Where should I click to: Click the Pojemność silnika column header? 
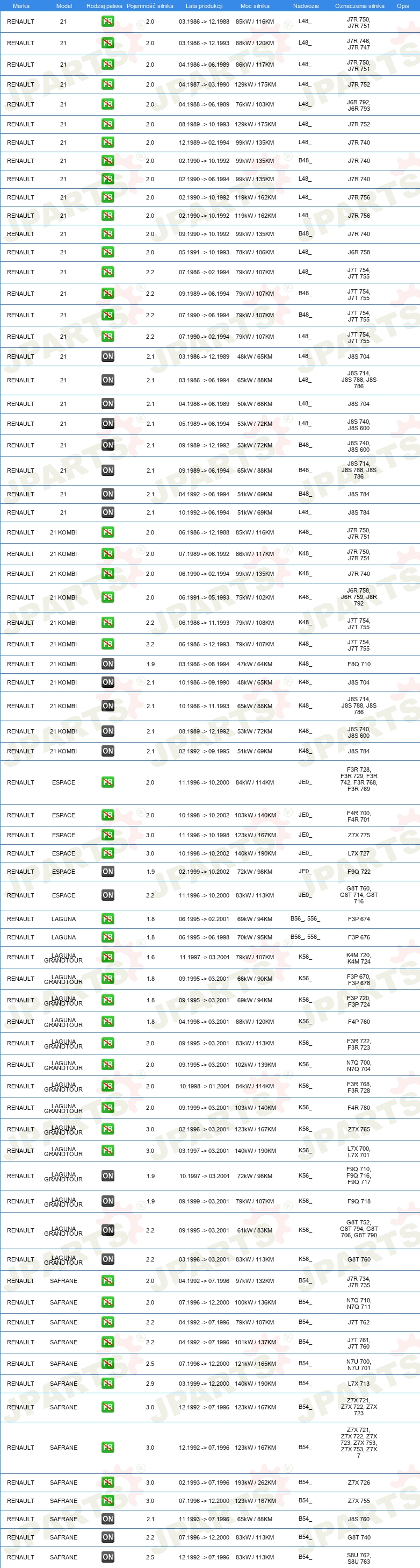(x=149, y=6)
